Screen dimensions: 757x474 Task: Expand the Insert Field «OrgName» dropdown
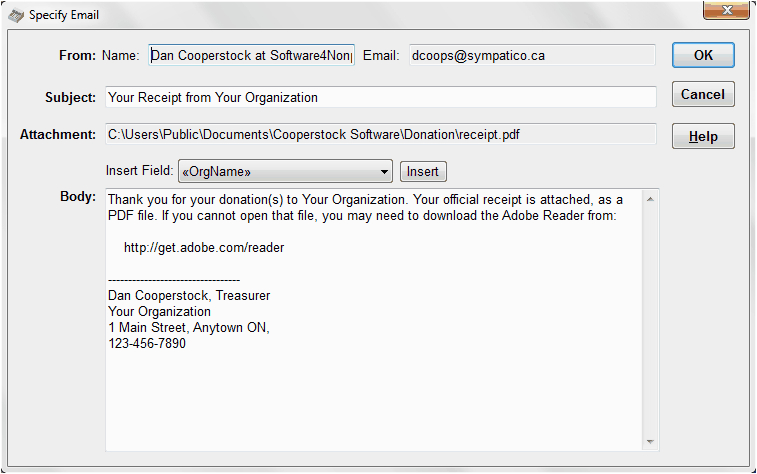click(x=384, y=172)
